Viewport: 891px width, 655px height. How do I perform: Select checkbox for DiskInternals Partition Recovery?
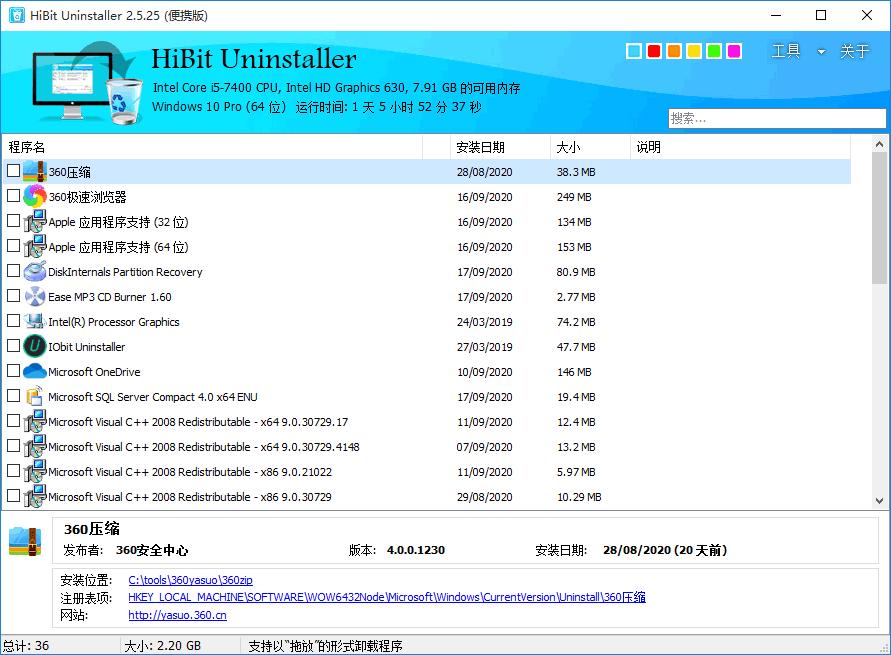pyautogui.click(x=14, y=270)
